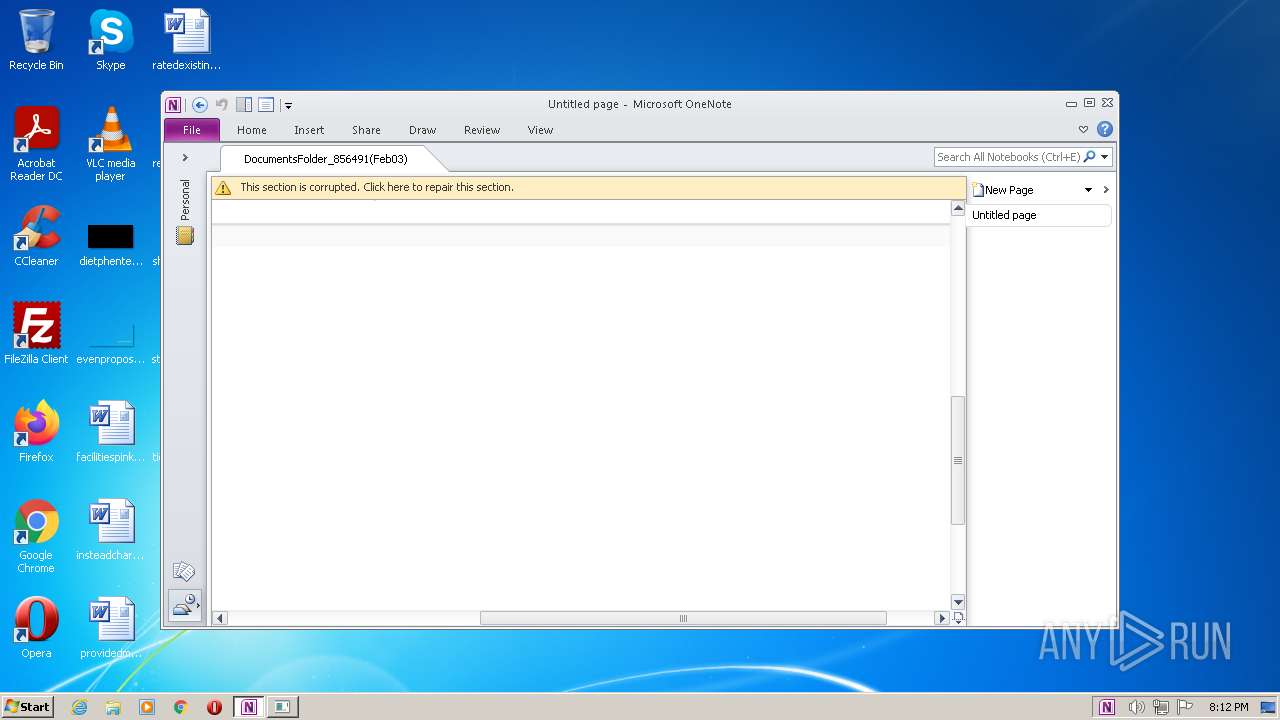Click OneNote icon in system tray
The height and width of the screenshot is (720, 1280).
coord(1107,707)
